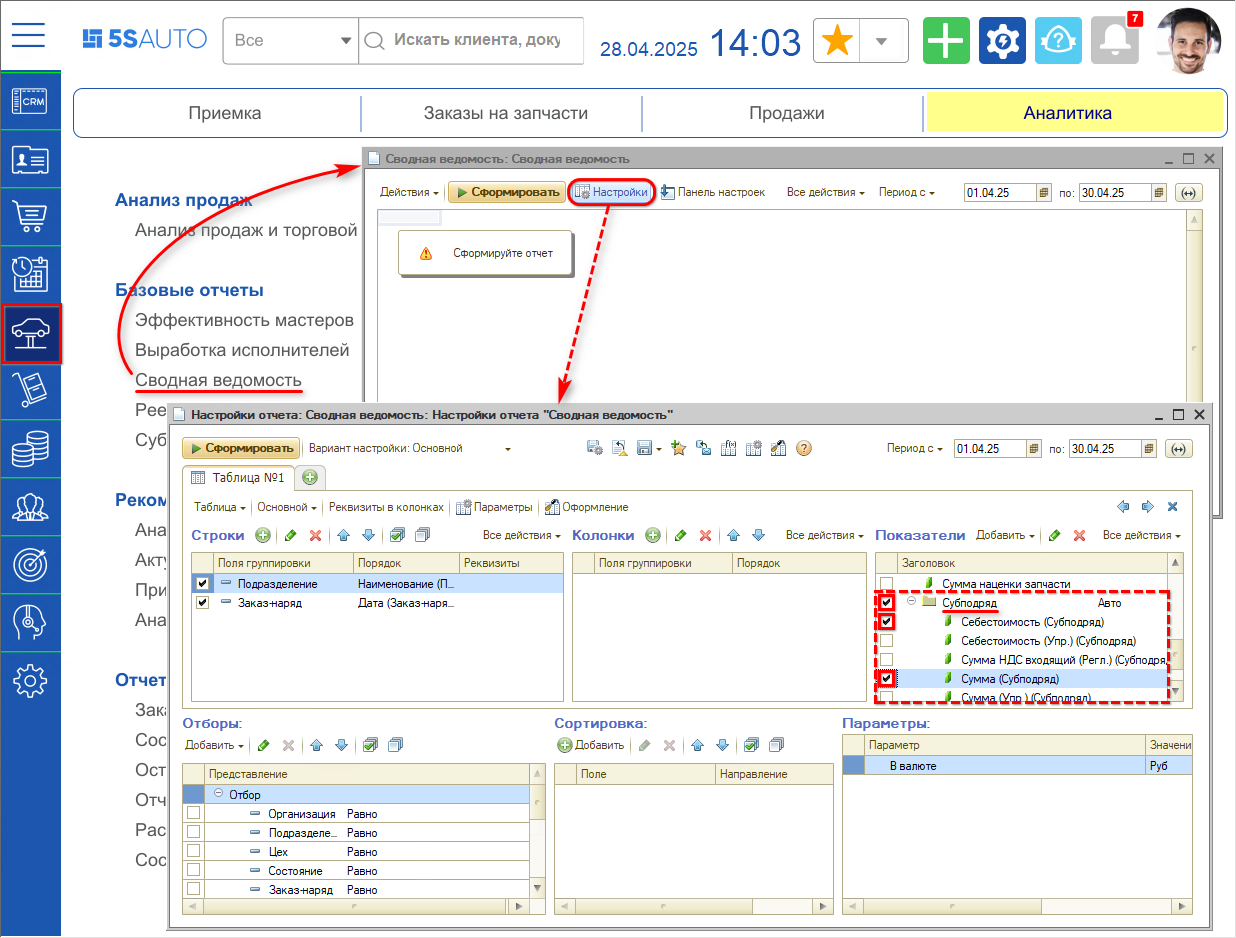Screen dimensions: 1236x938
Task: Click the Сформировать button in settings window
Action: [x=240, y=449]
